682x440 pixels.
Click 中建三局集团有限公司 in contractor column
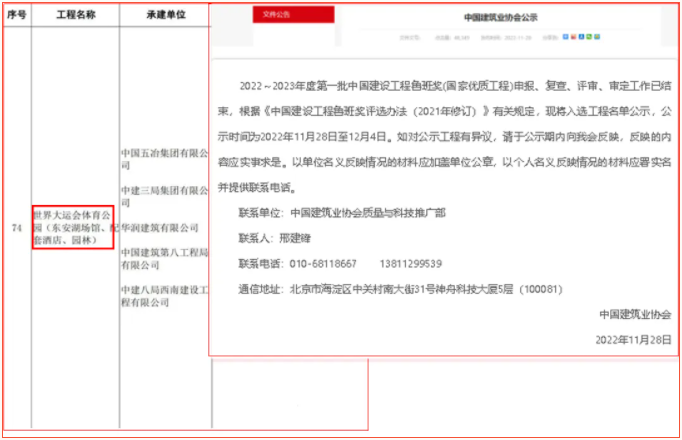point(165,196)
